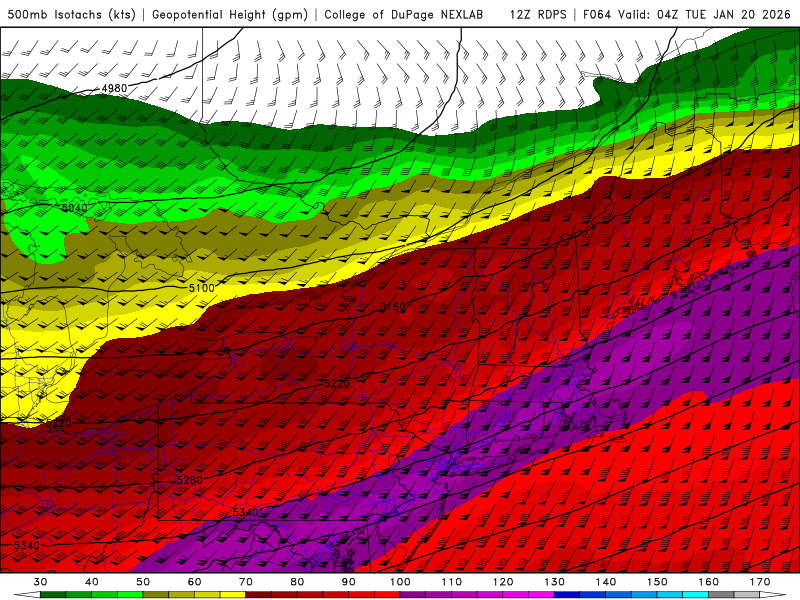This screenshot has height=600, width=800.
Task: Select the "Geopotential Height (gpm)" header label
Action: [230, 14]
